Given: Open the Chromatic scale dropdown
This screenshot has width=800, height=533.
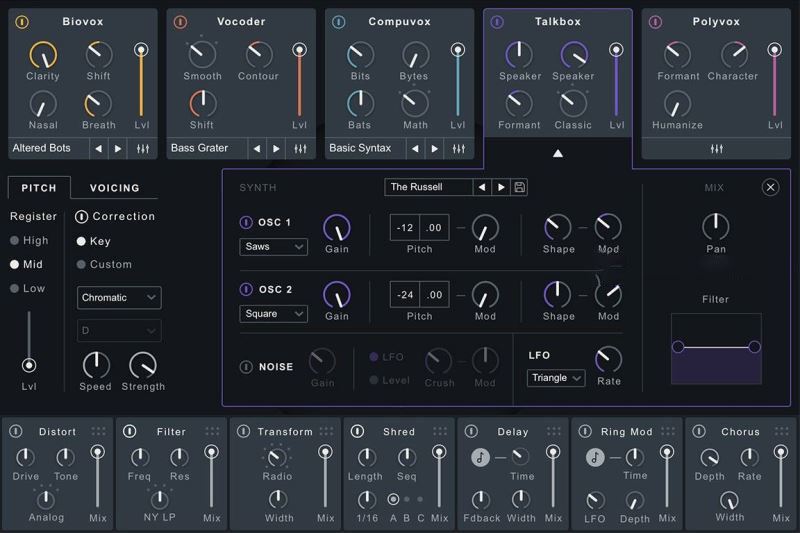Looking at the screenshot, I should [119, 298].
